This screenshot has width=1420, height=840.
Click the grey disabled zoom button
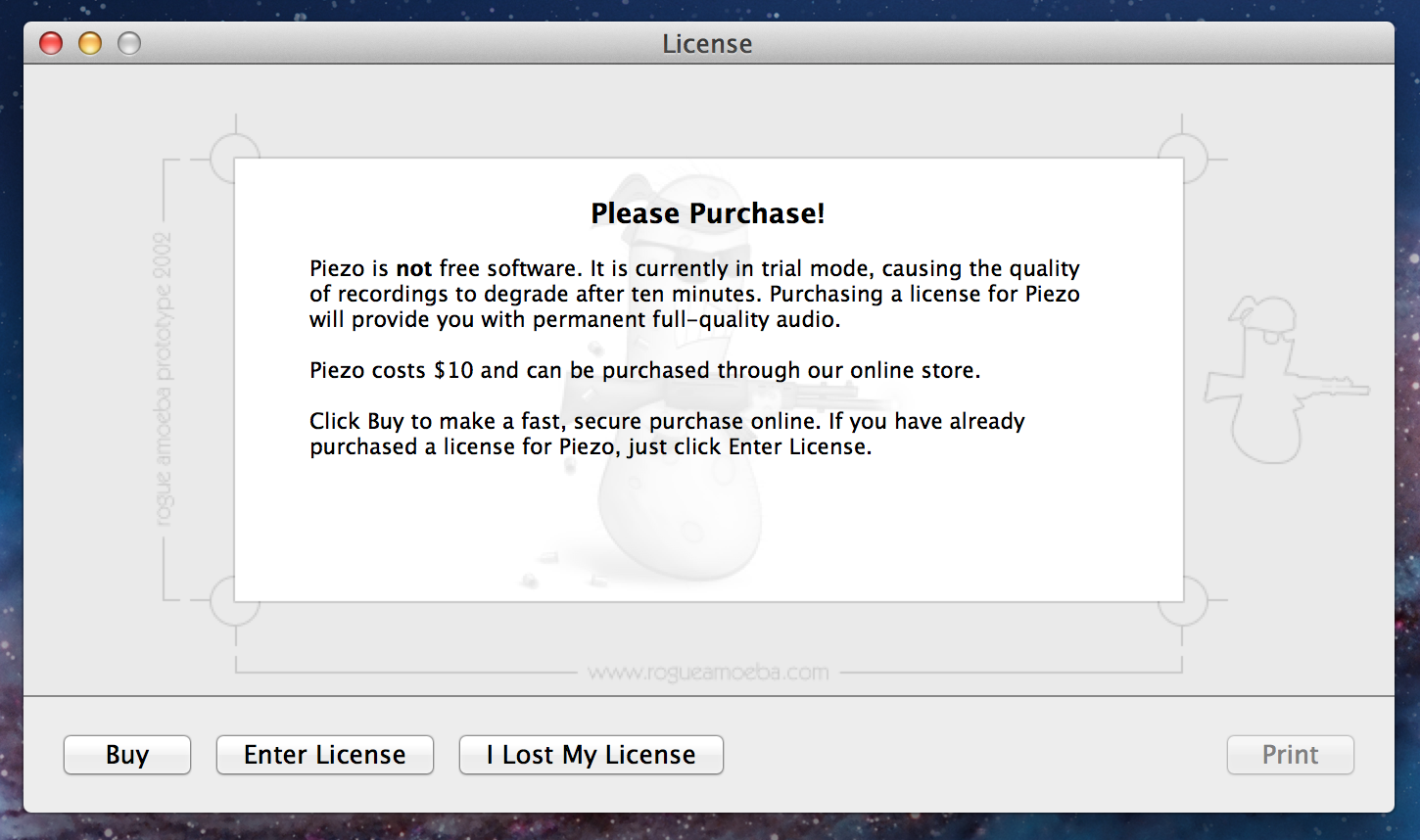(129, 43)
